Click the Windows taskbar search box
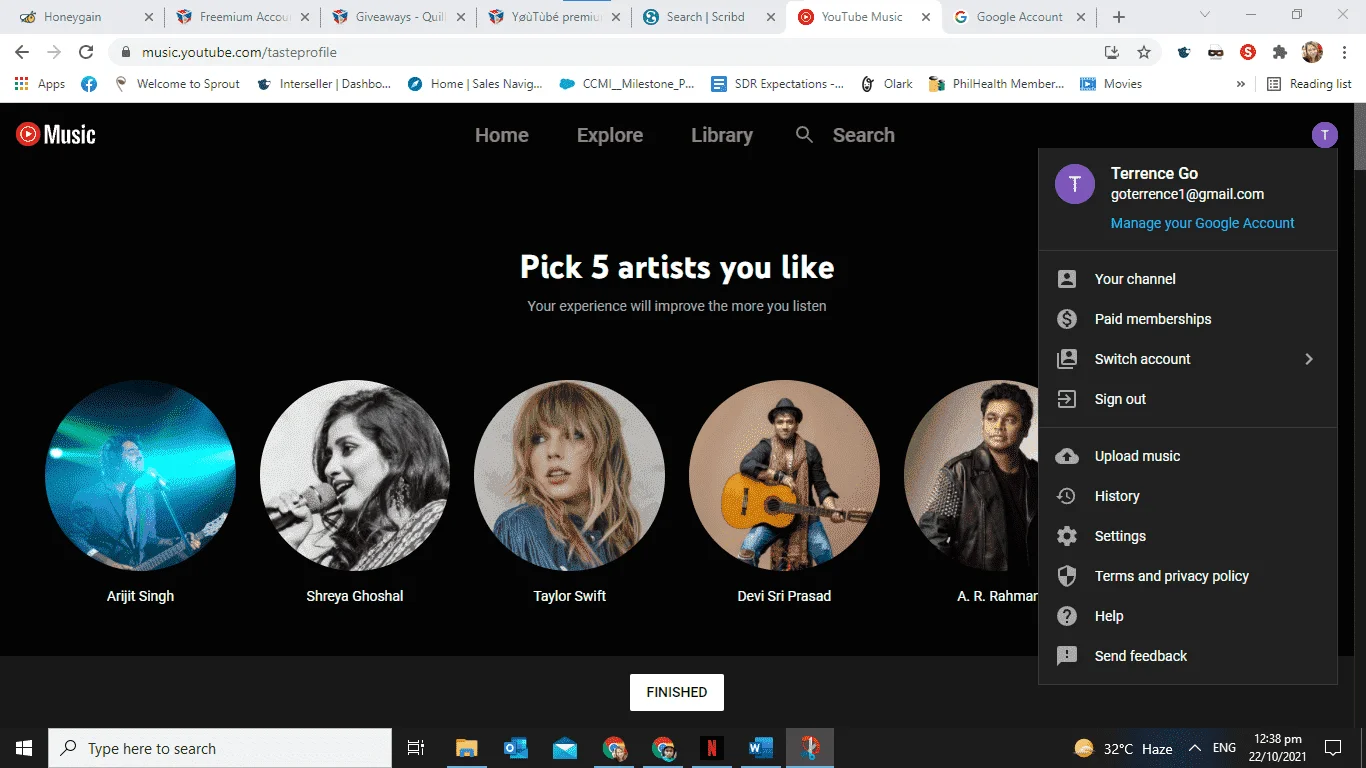1366x768 pixels. tap(220, 748)
